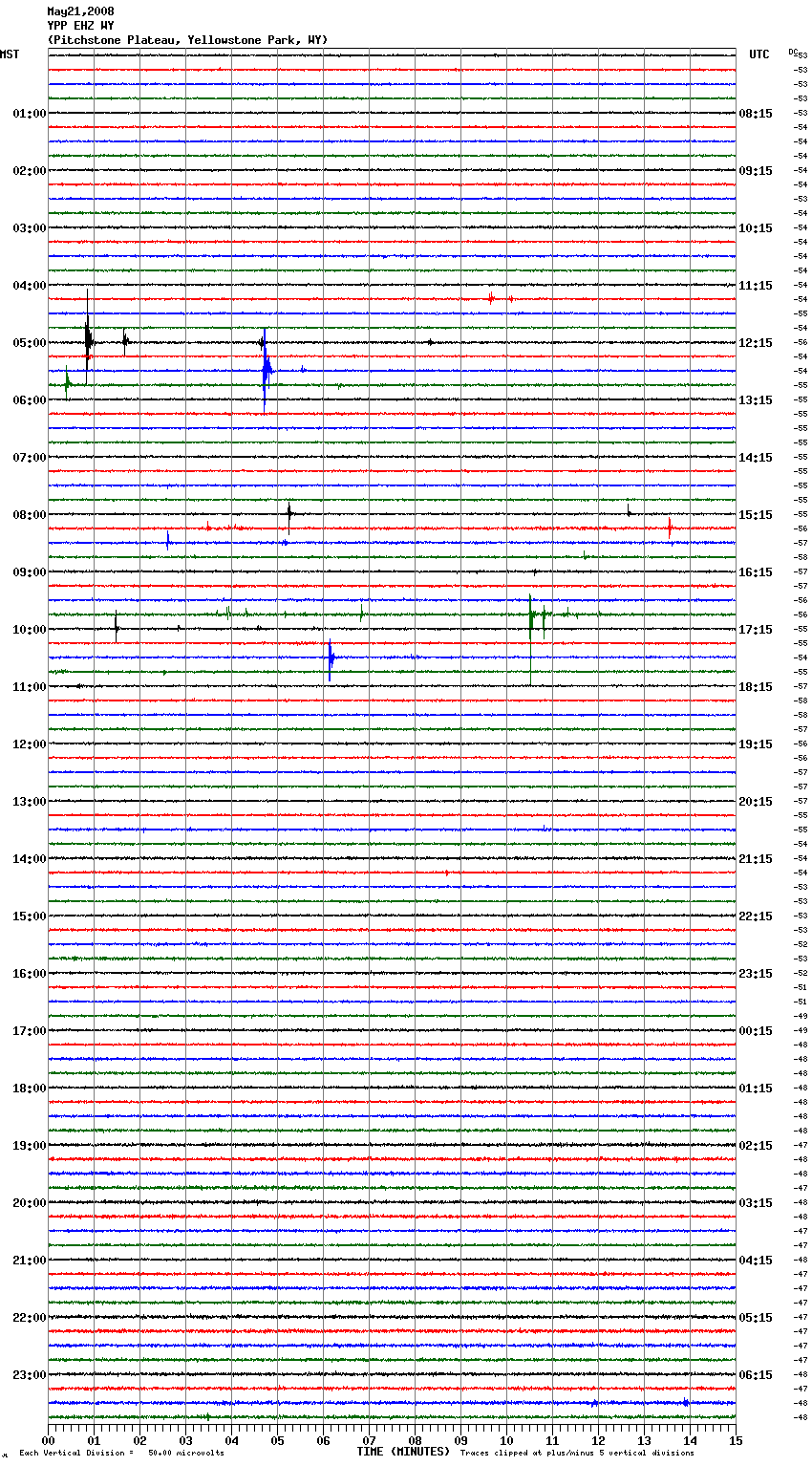Click the 12:15 UTC time label

[x=756, y=343]
